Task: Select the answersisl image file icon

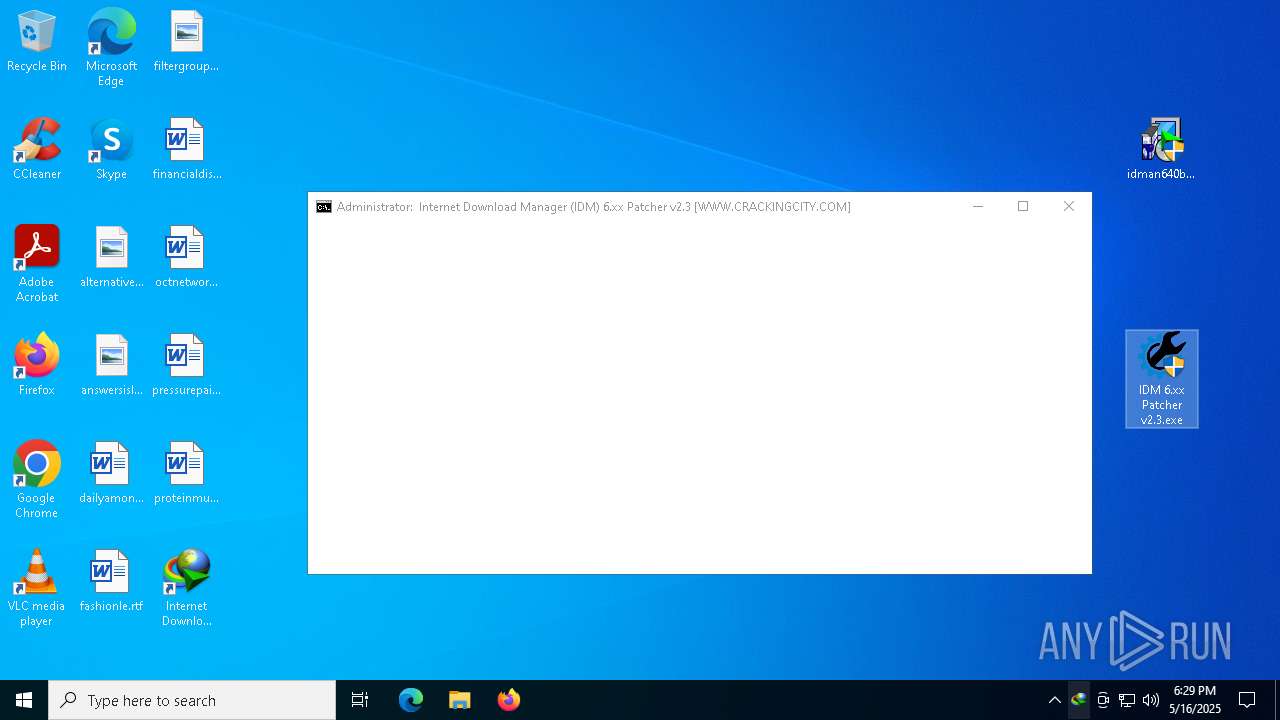Action: 111,365
